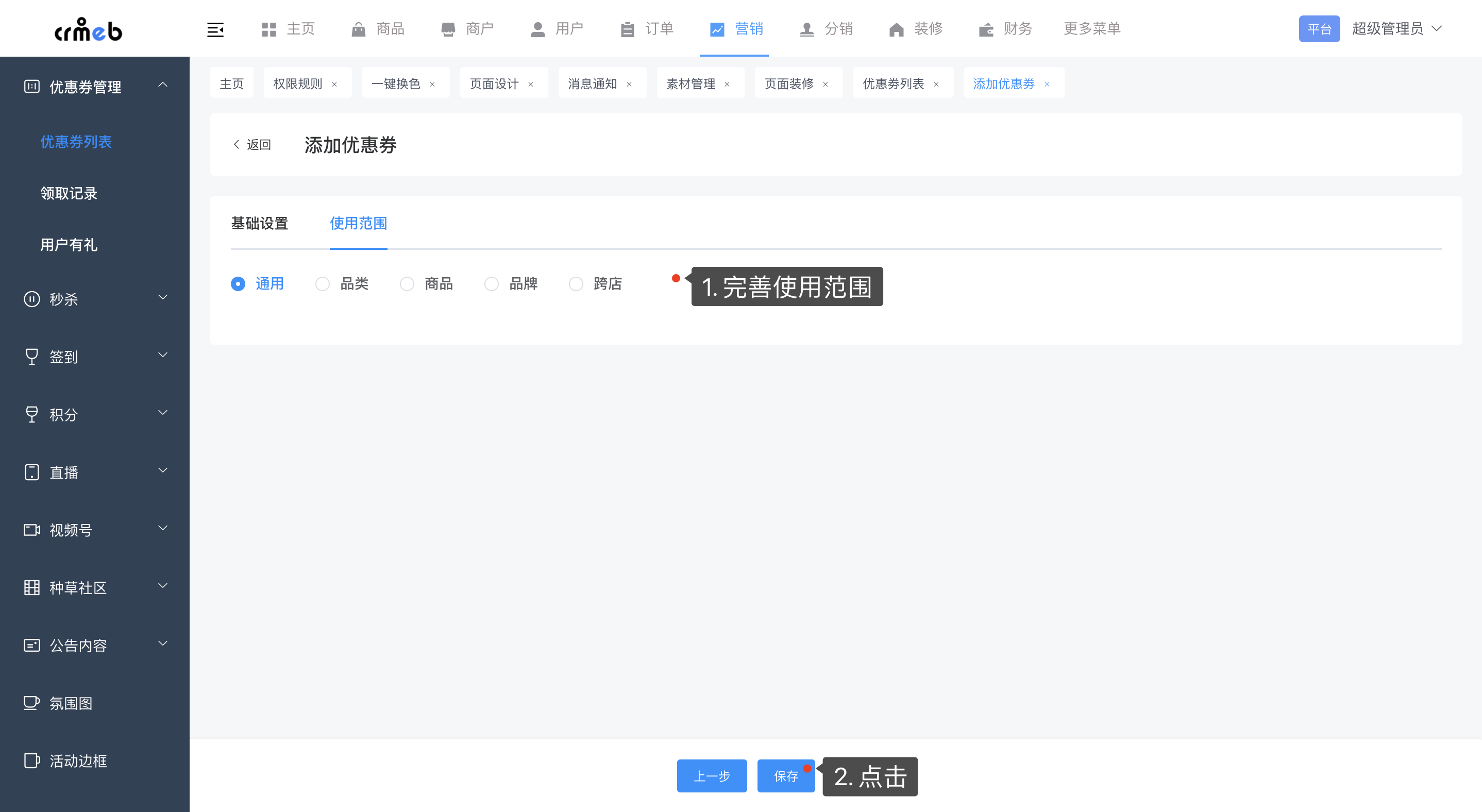Click the 氛围图 cup icon in sidebar

(x=31, y=703)
